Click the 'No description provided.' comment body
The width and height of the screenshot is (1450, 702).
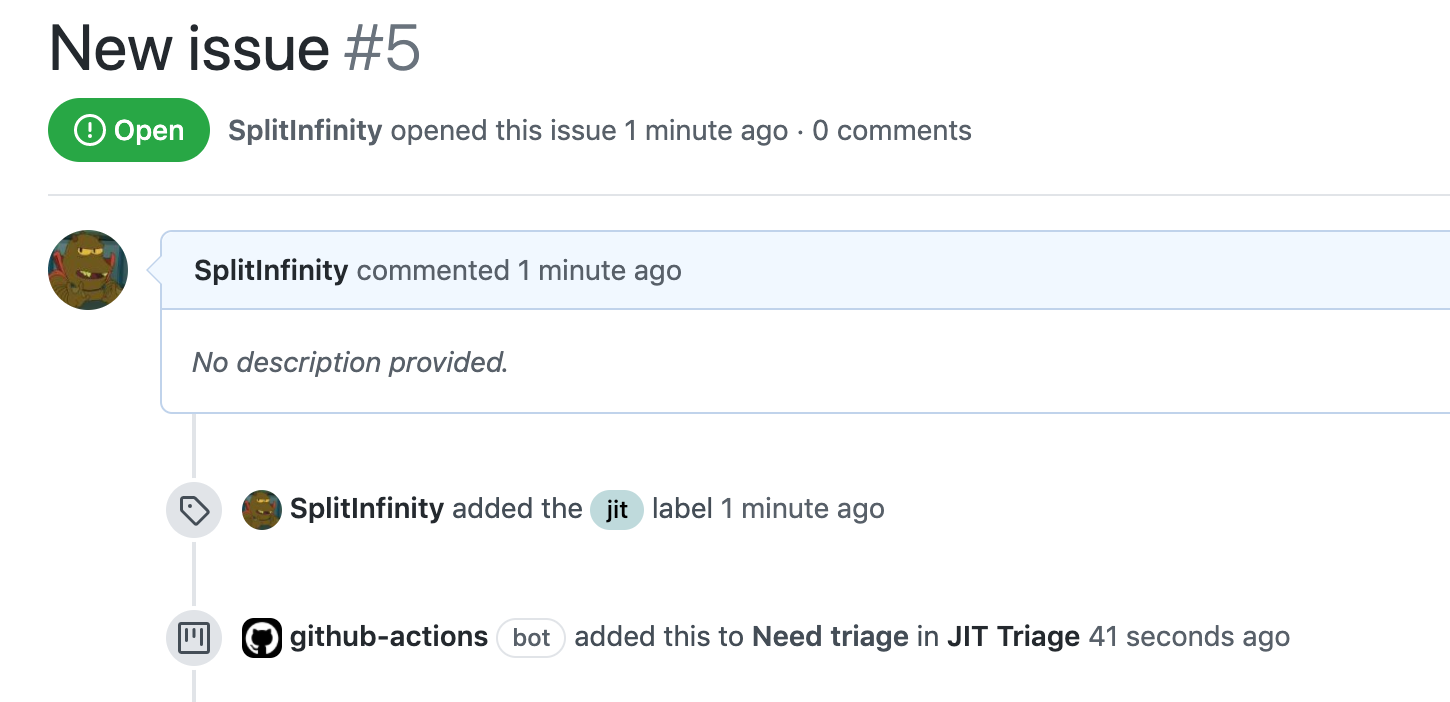coord(350,362)
